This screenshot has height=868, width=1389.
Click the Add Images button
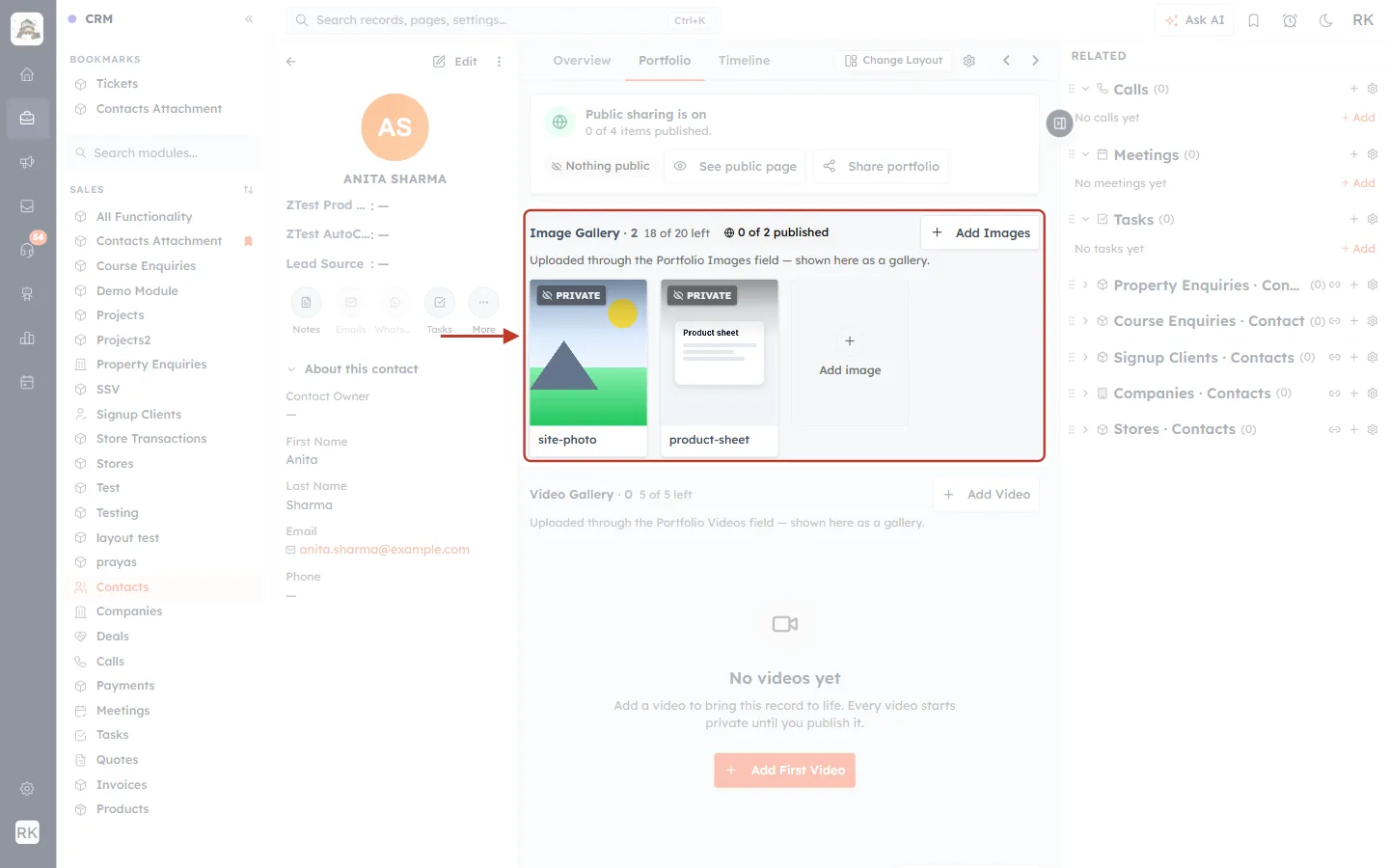(x=980, y=232)
